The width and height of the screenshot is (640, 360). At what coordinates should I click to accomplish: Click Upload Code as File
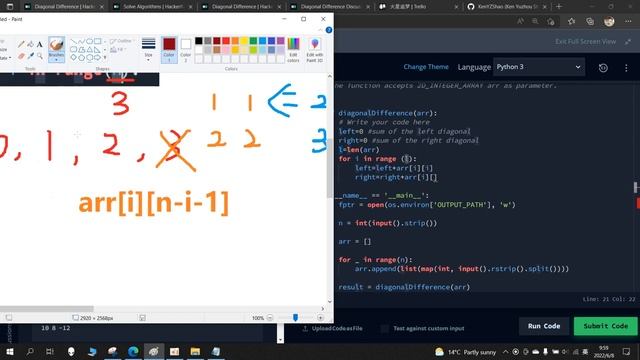[333, 329]
